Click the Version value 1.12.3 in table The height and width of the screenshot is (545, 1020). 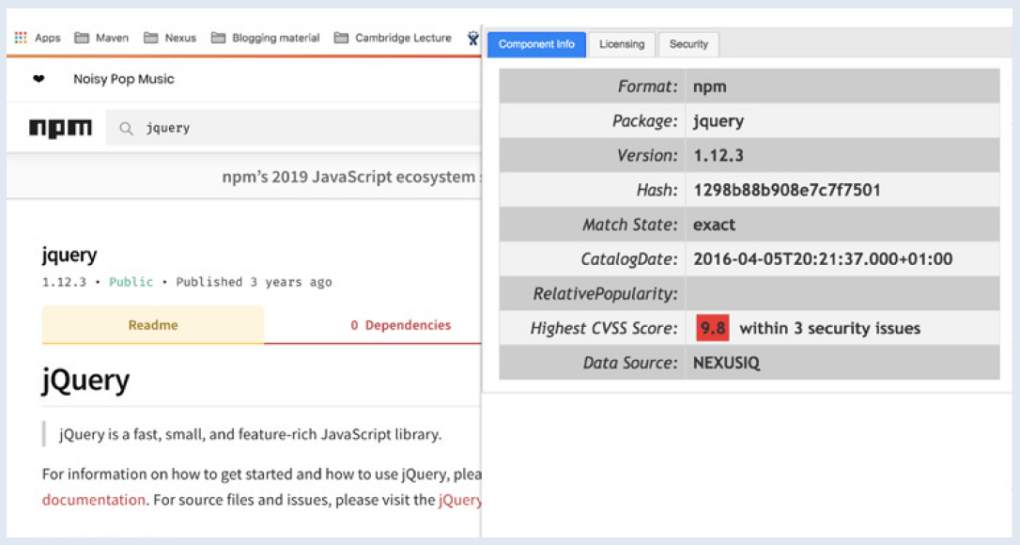tap(718, 155)
